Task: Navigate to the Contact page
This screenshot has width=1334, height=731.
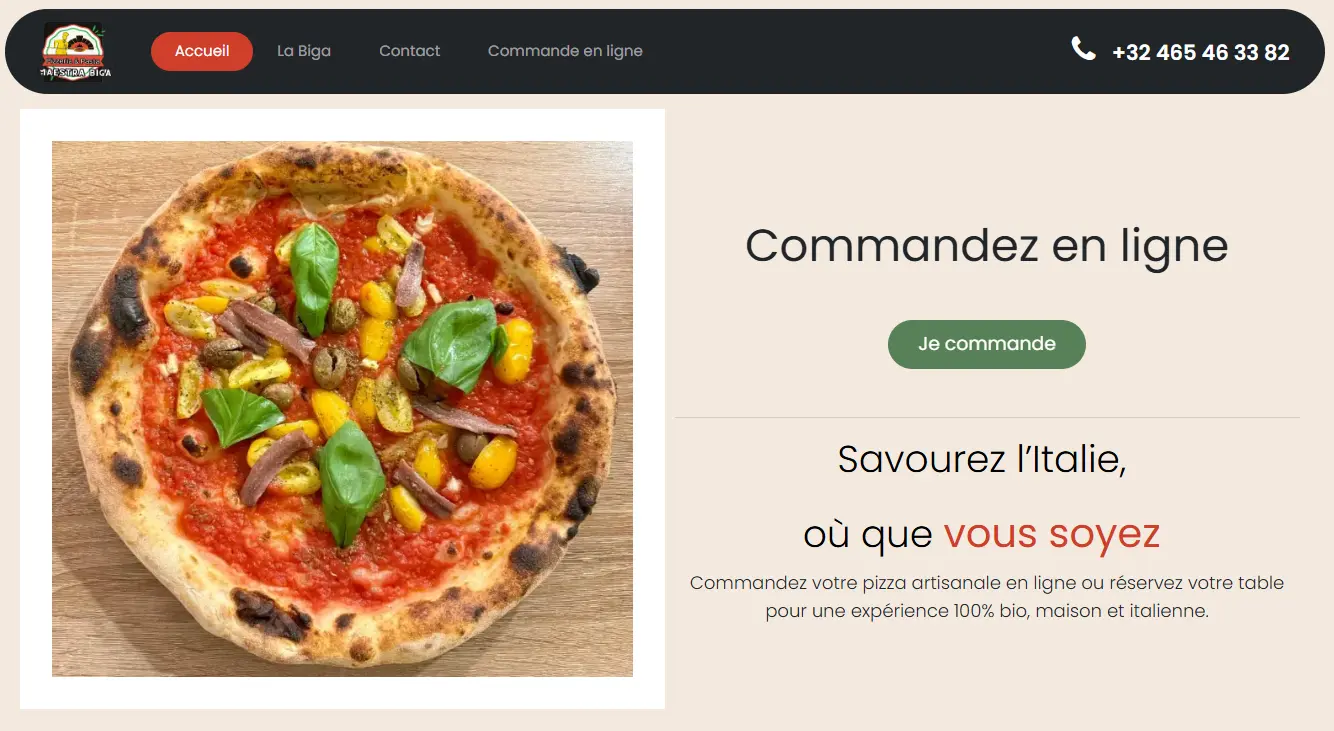Action: click(409, 51)
